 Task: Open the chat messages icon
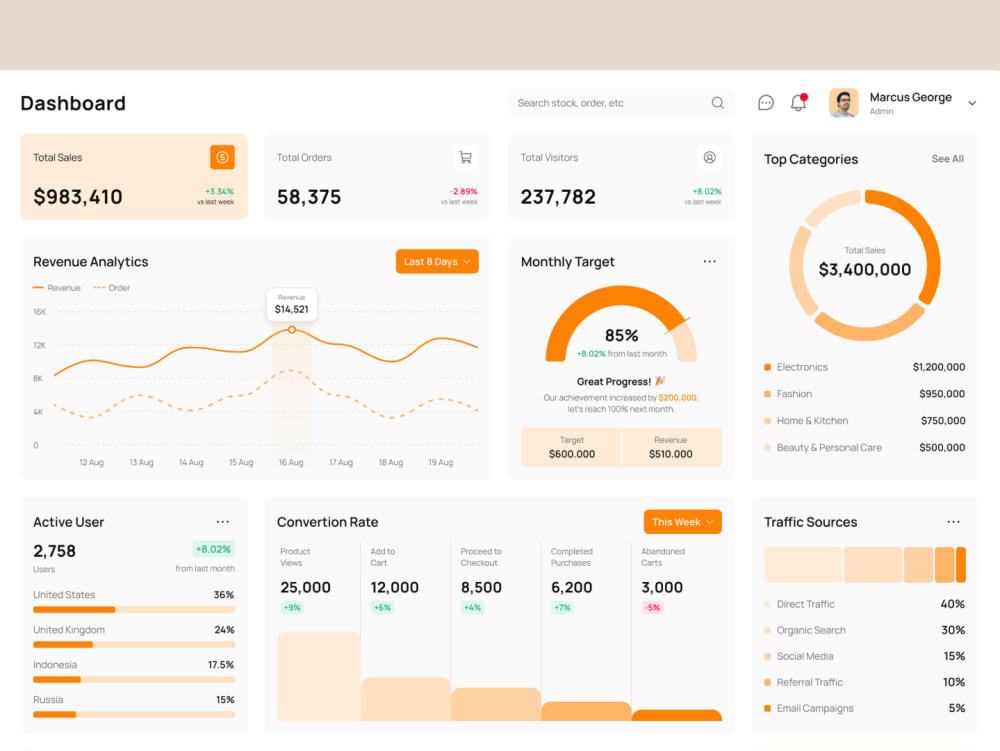765,103
